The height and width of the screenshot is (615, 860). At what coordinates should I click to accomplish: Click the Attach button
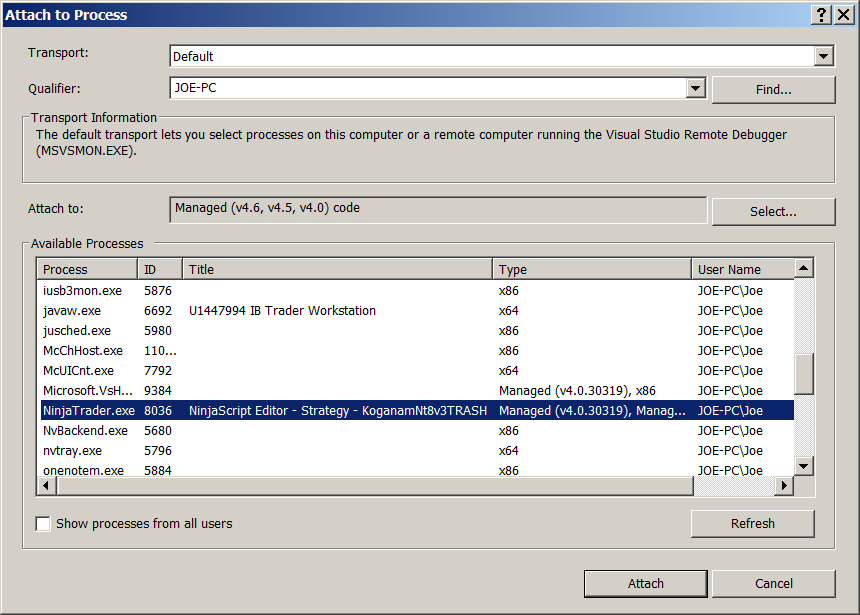(x=646, y=583)
